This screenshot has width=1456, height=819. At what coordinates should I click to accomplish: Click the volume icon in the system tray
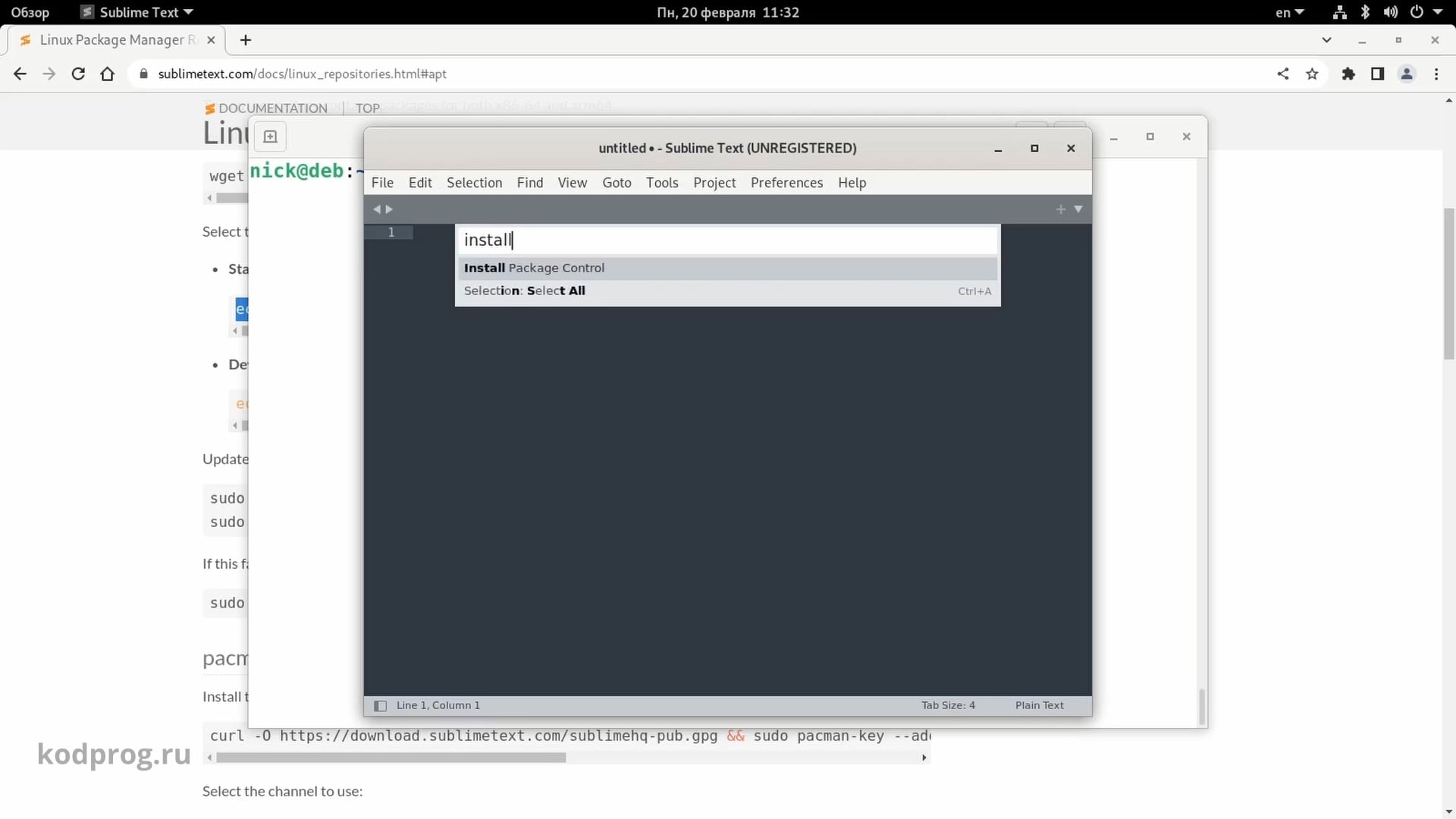pos(1390,12)
